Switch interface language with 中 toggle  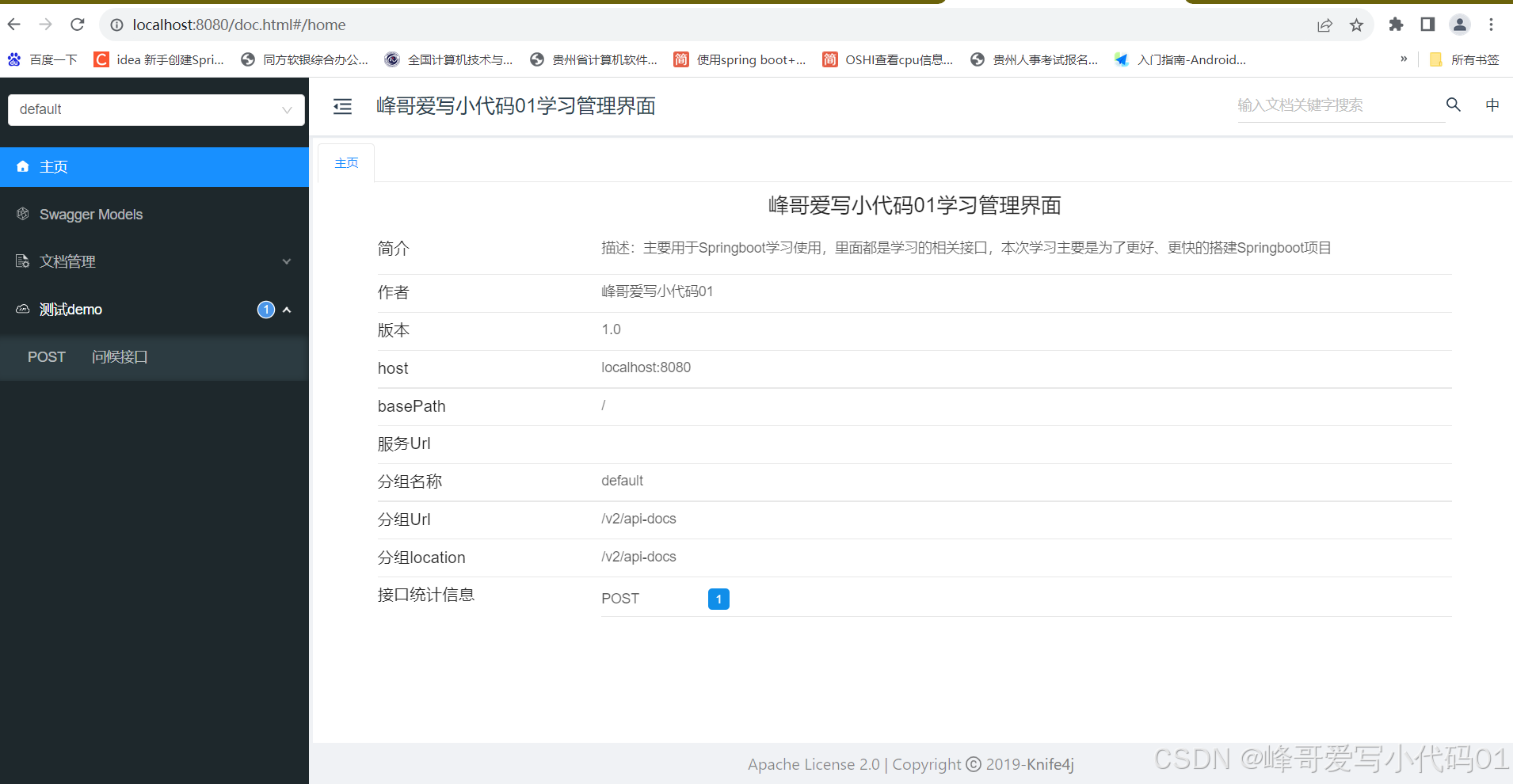click(x=1492, y=105)
